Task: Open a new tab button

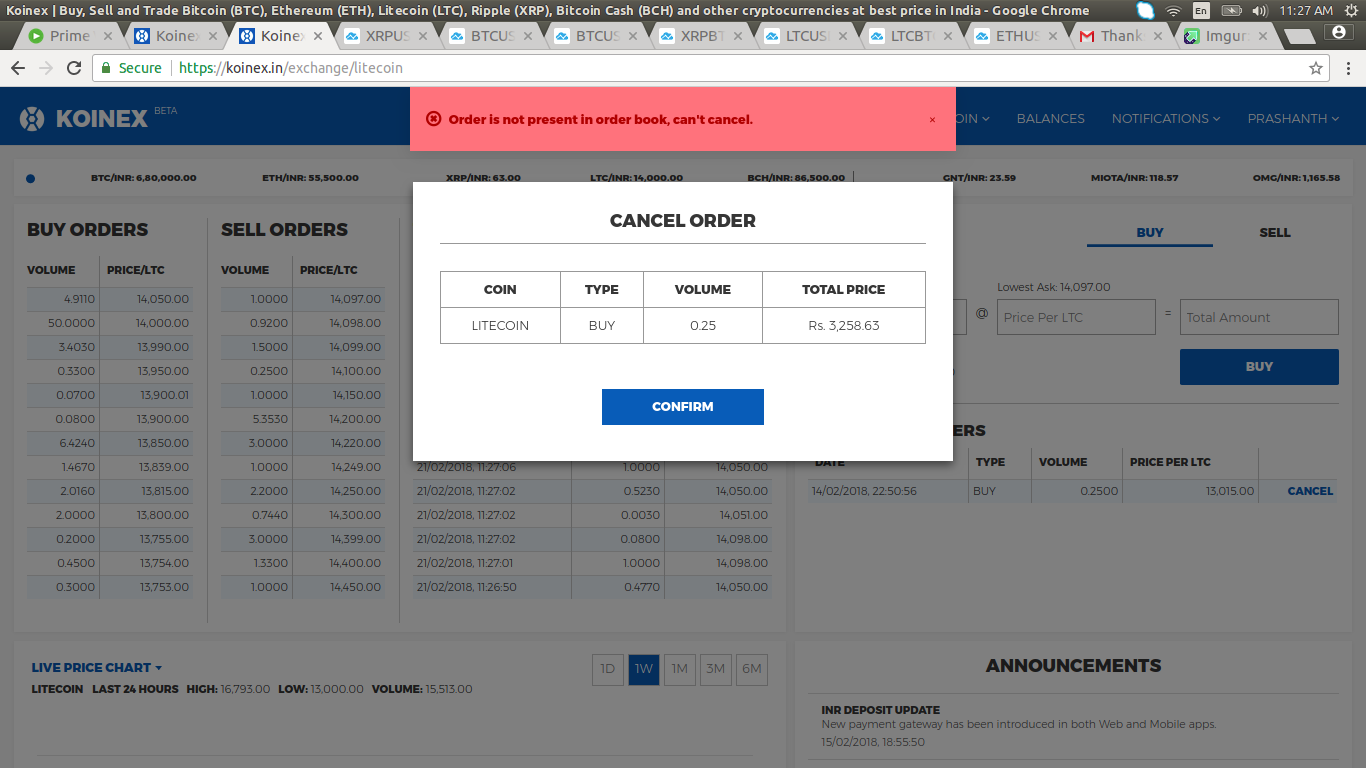Action: [x=1298, y=36]
